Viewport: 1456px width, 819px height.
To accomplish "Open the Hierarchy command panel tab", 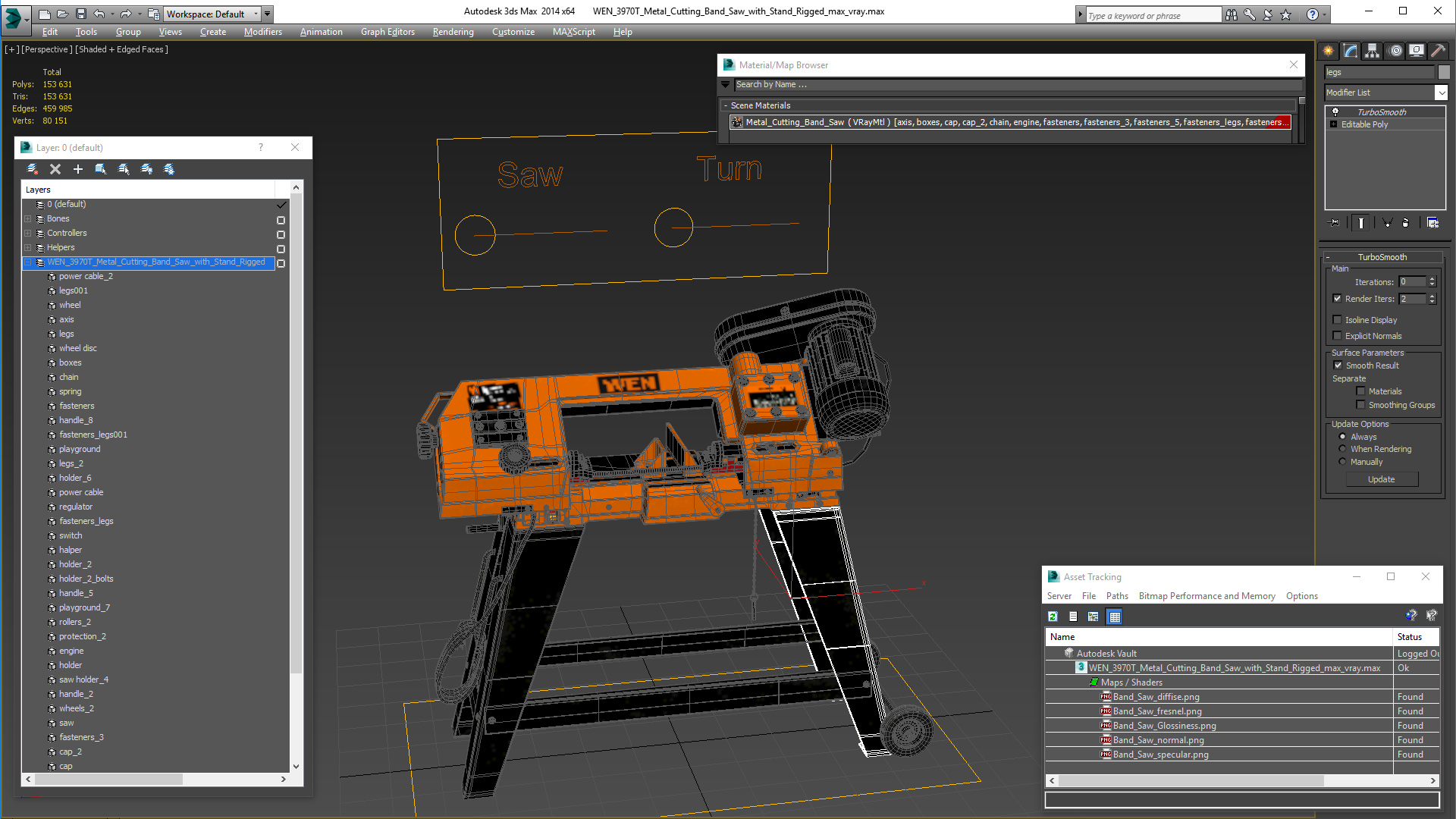I will (1373, 51).
